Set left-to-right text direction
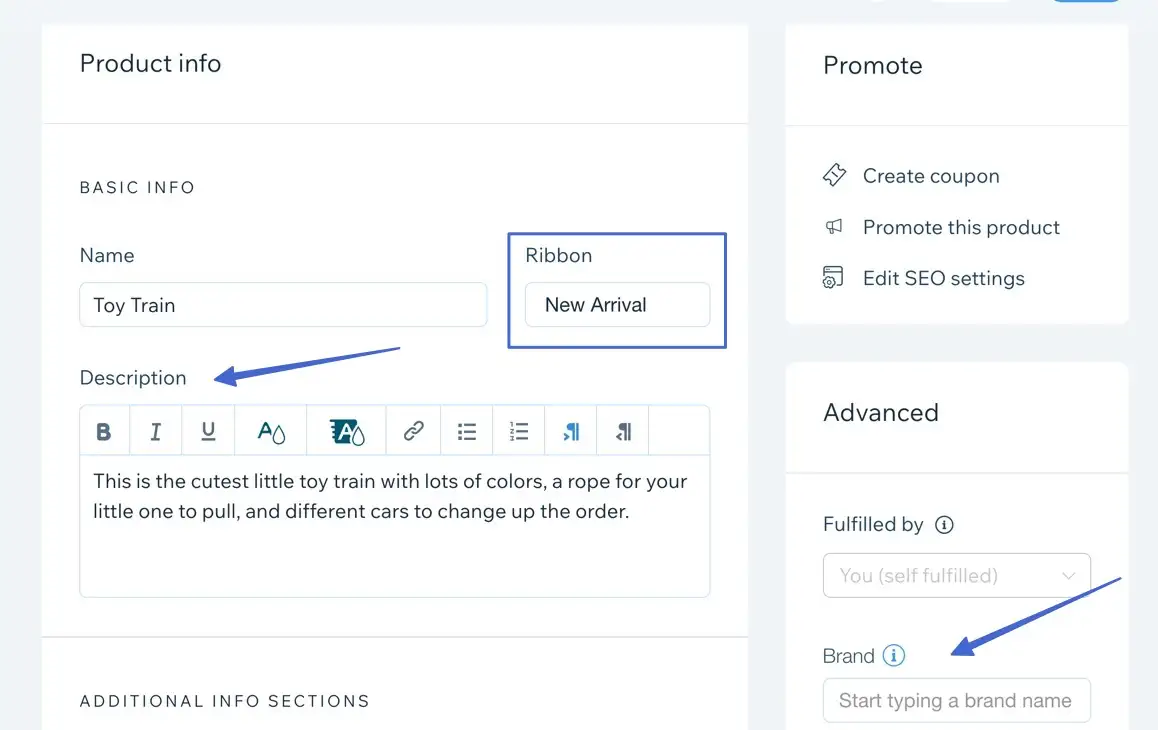 click(x=571, y=432)
